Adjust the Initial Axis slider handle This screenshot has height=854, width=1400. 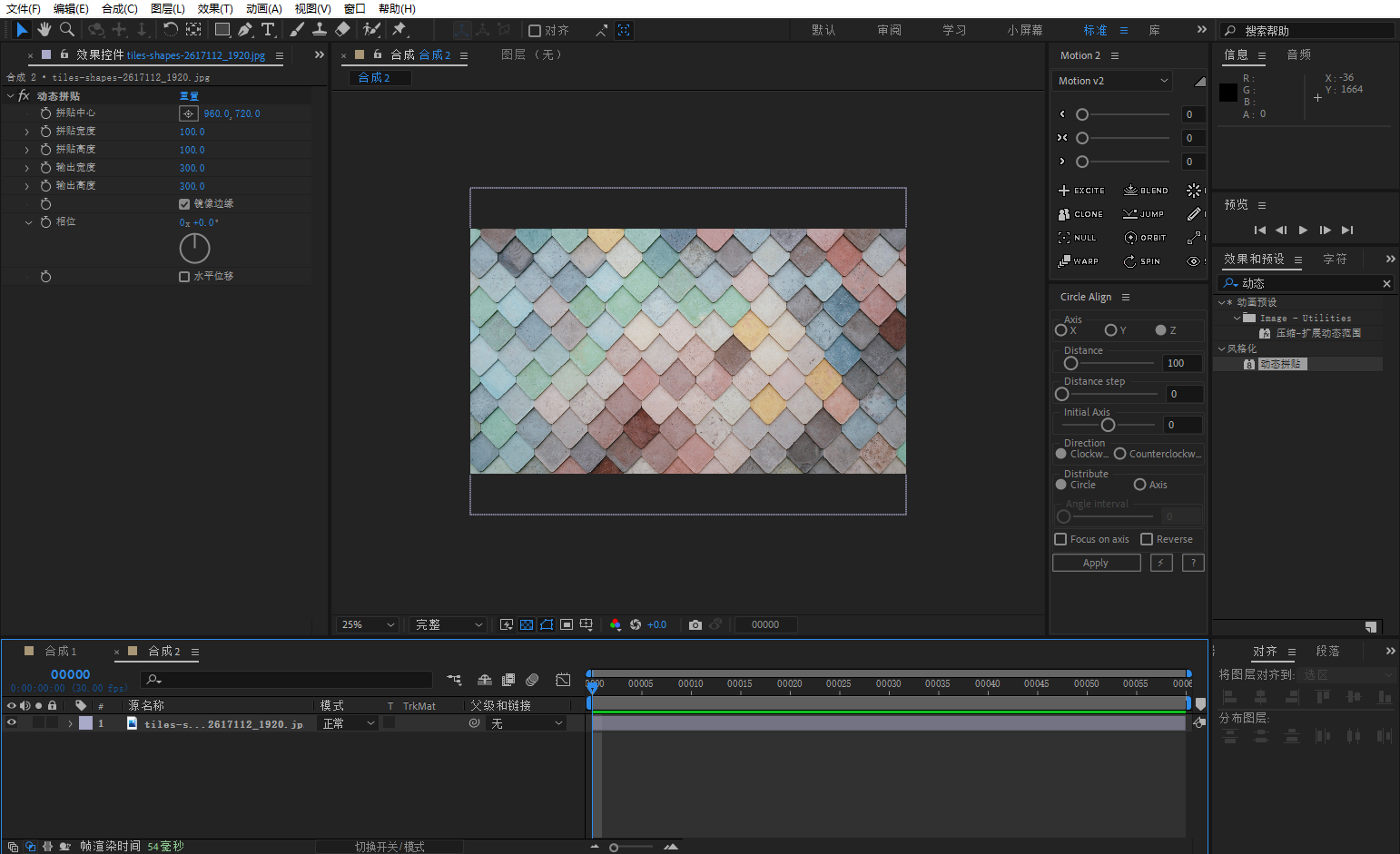click(1108, 425)
